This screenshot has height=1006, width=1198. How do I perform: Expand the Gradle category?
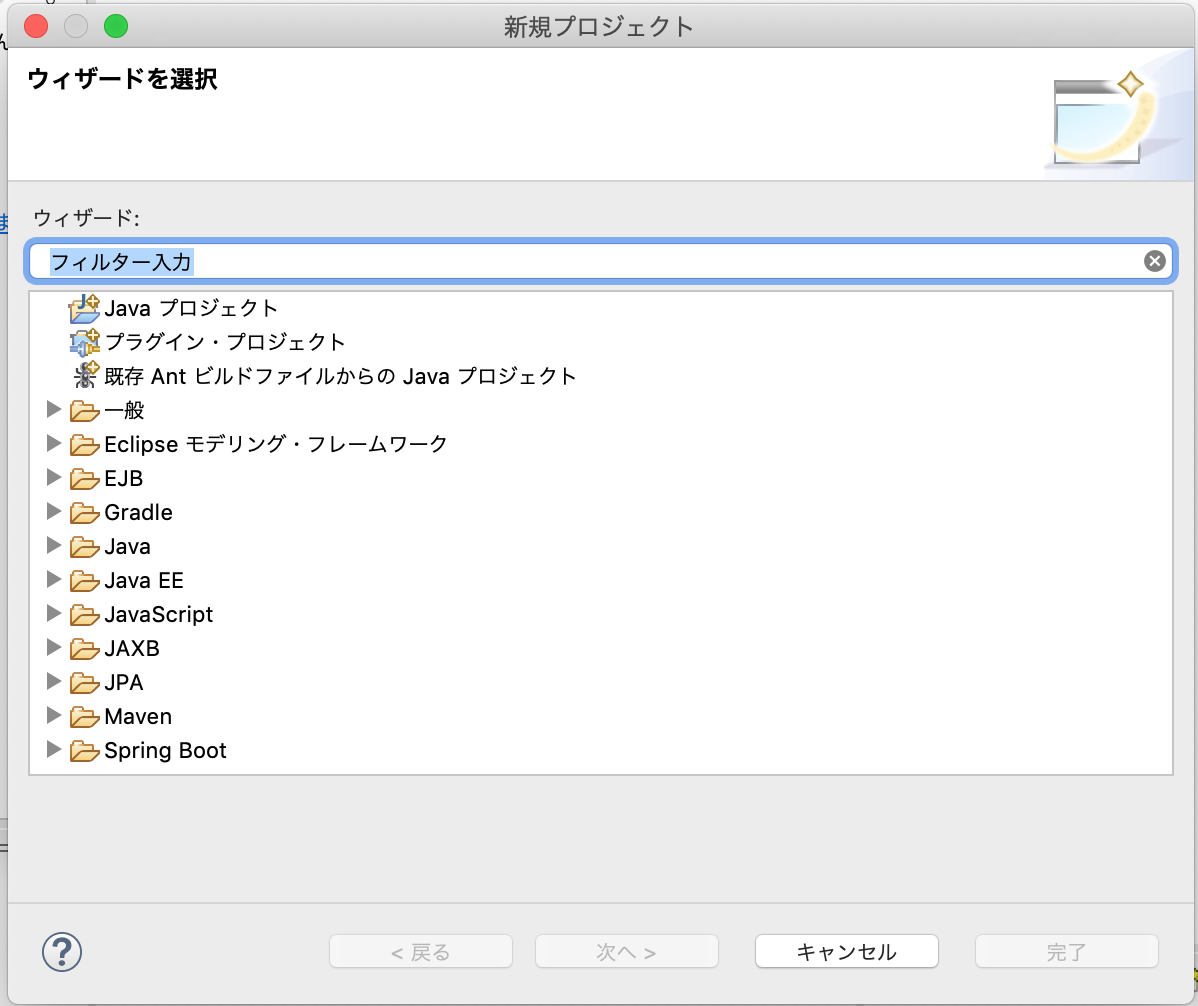53,511
